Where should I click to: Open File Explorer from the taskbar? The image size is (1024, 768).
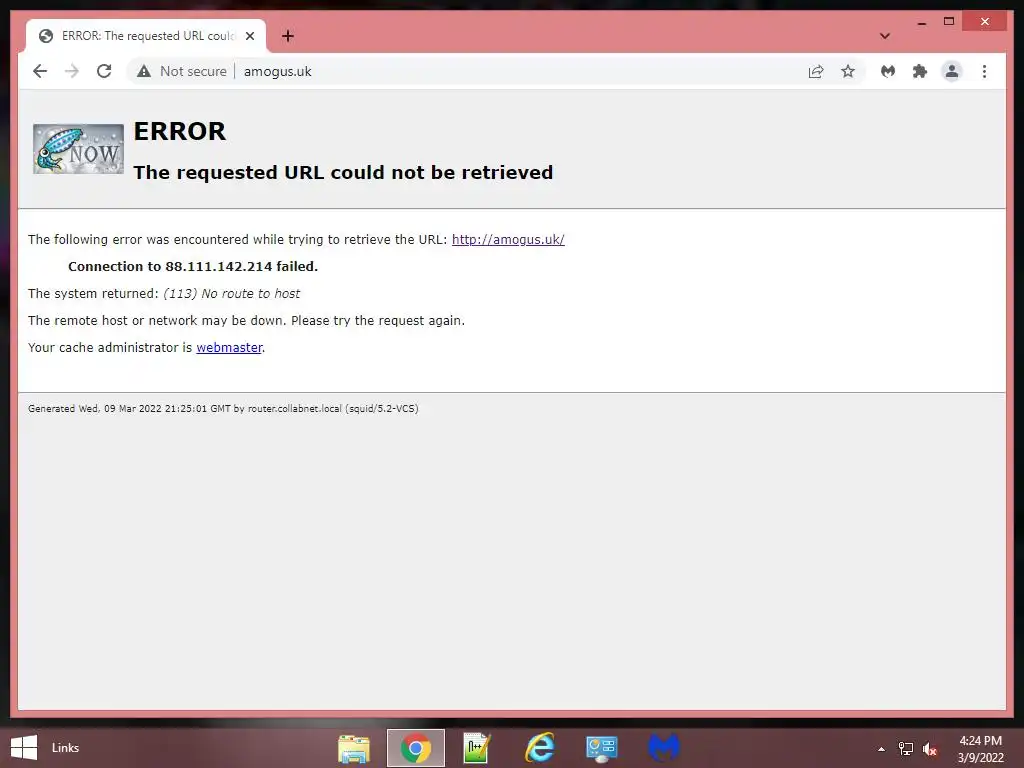click(354, 748)
